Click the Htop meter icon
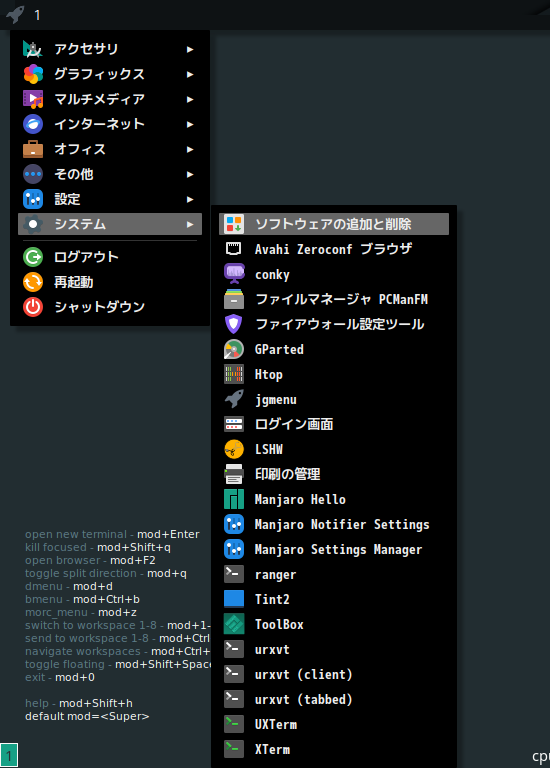 234,374
